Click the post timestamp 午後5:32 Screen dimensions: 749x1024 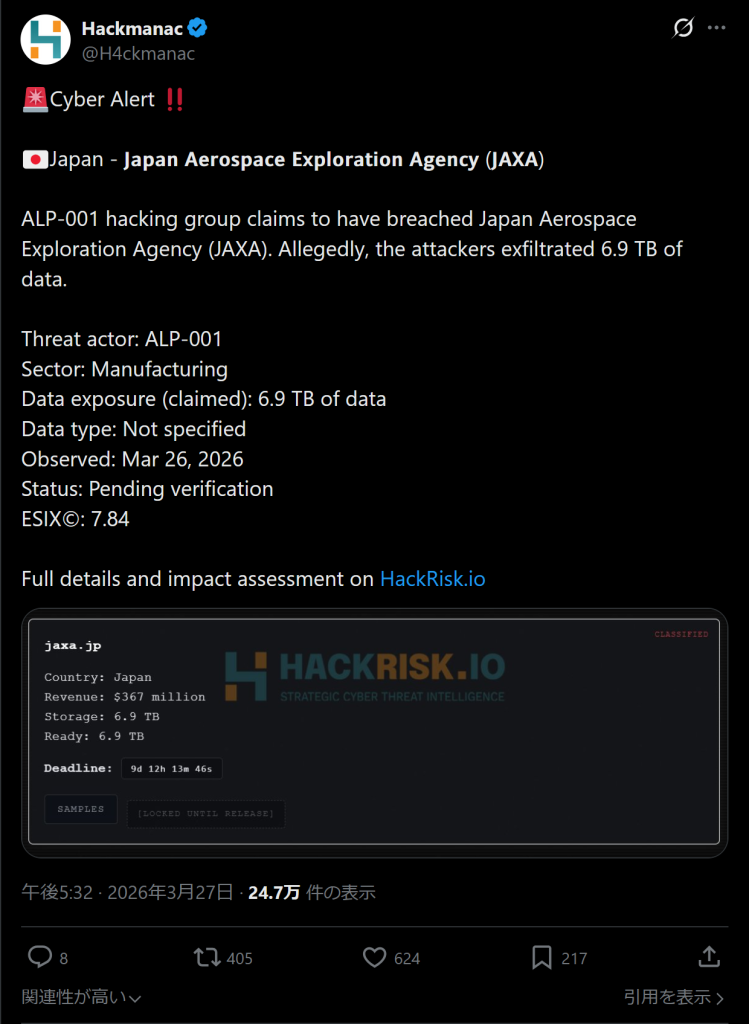click(x=58, y=892)
